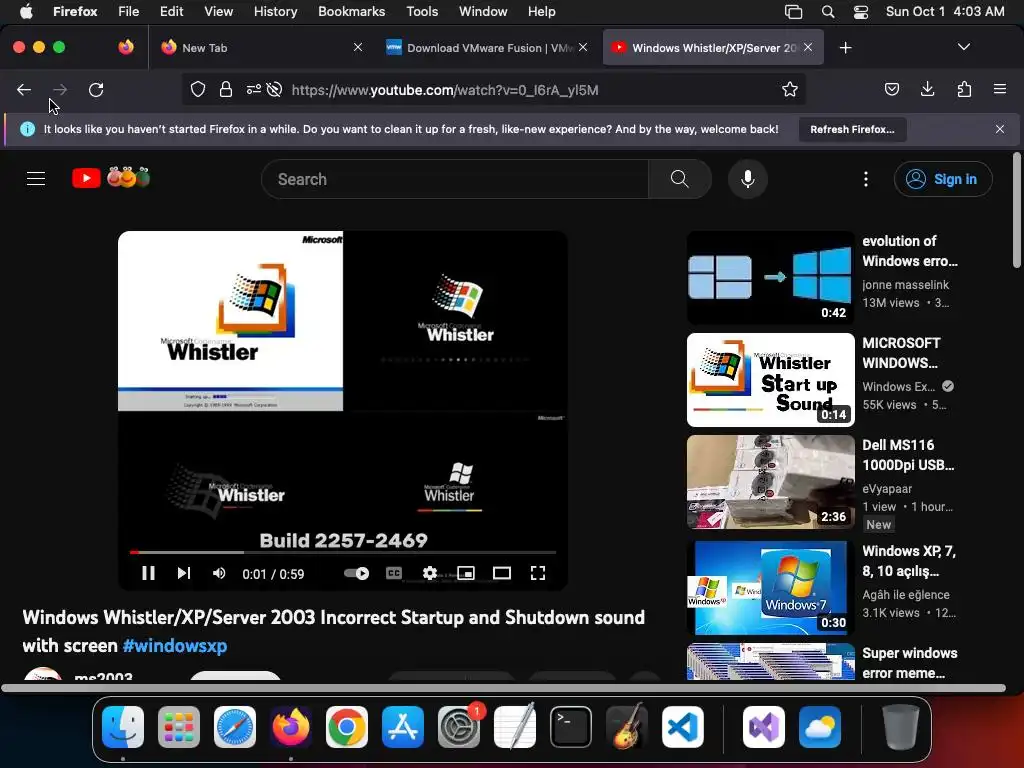The height and width of the screenshot is (768, 1024).
Task: Open the Firefox History menu
Action: [275, 12]
